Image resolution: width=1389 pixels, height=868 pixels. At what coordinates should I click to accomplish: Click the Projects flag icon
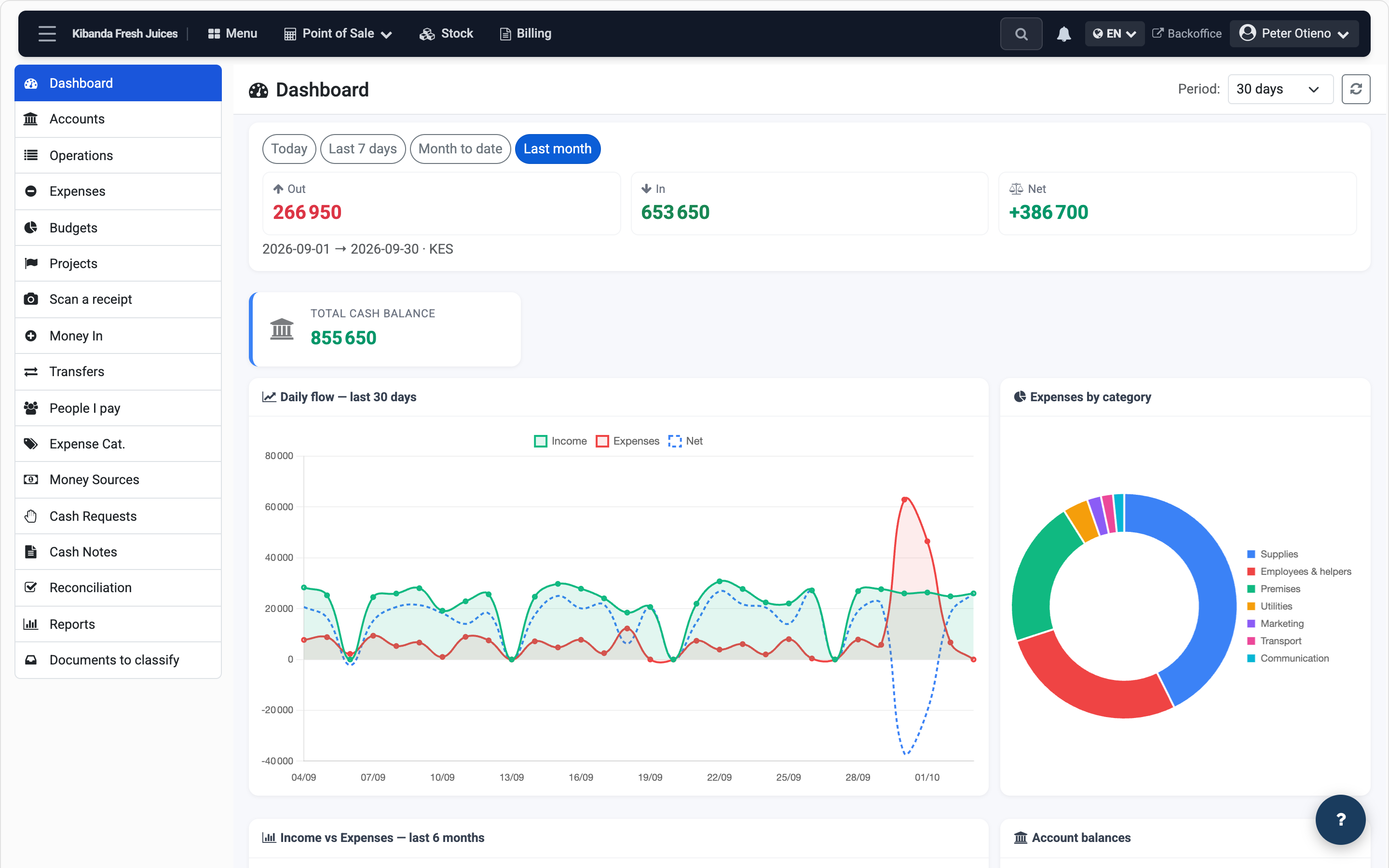31,263
